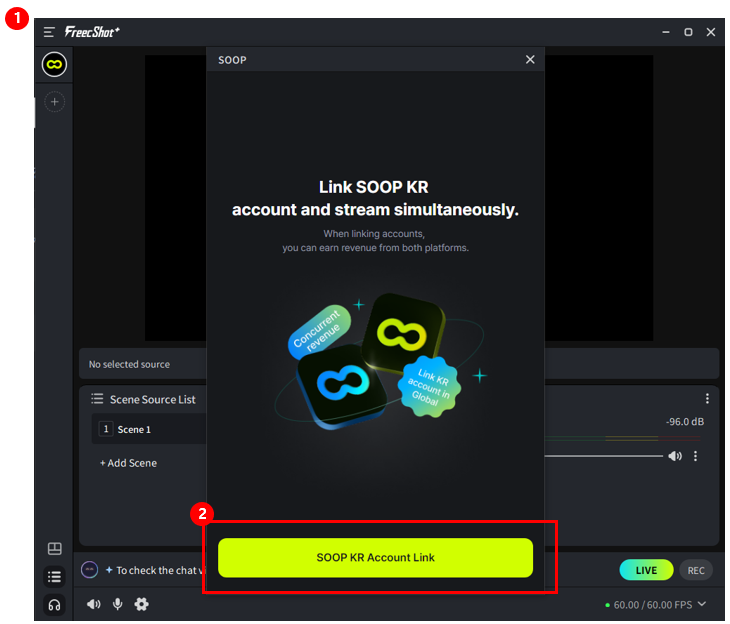Adjust the audio mixer volume slider
The image size is (730, 624).
click(603, 456)
